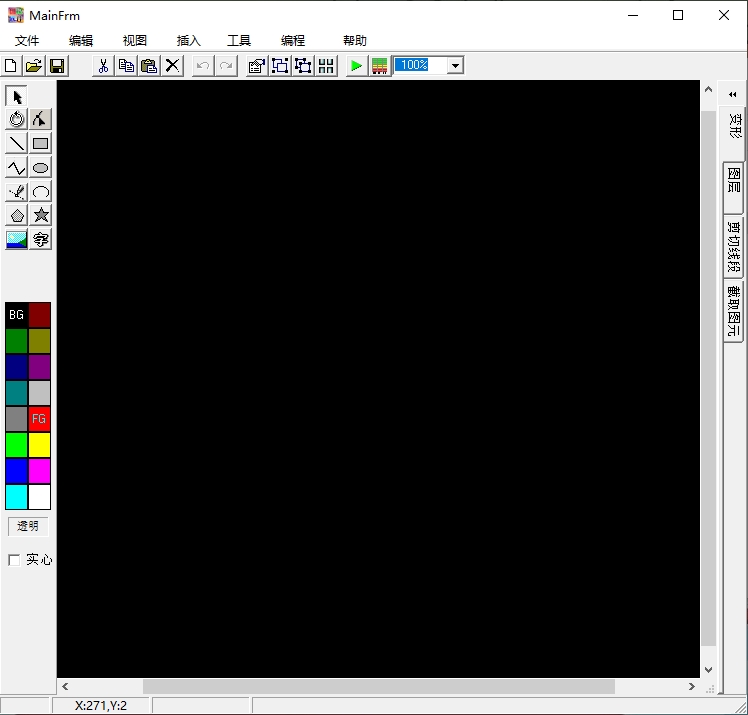This screenshot has height=715, width=748.
Task: Click the 透明 transparent button
Action: [x=28, y=526]
